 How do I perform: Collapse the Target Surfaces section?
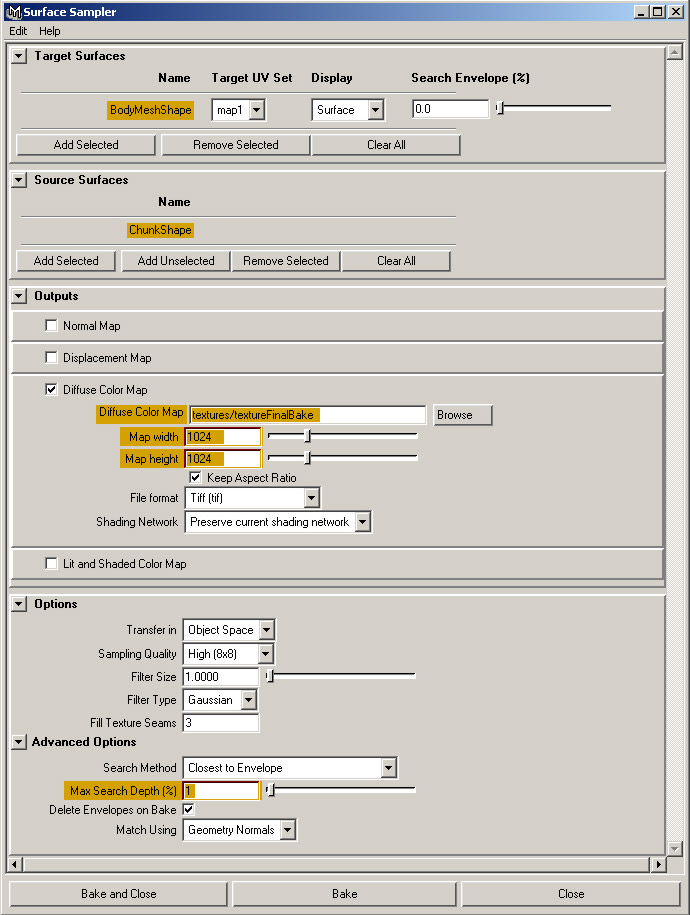point(19,56)
